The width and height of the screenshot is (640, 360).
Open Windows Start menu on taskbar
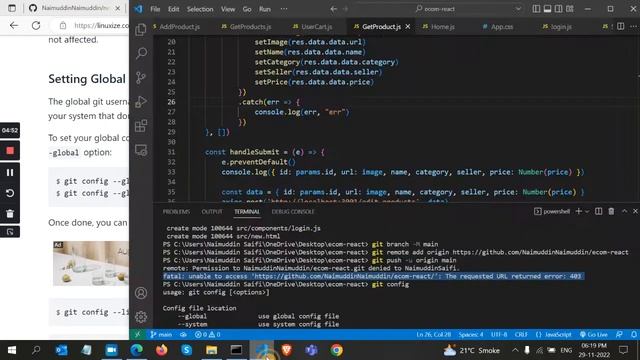11,350
